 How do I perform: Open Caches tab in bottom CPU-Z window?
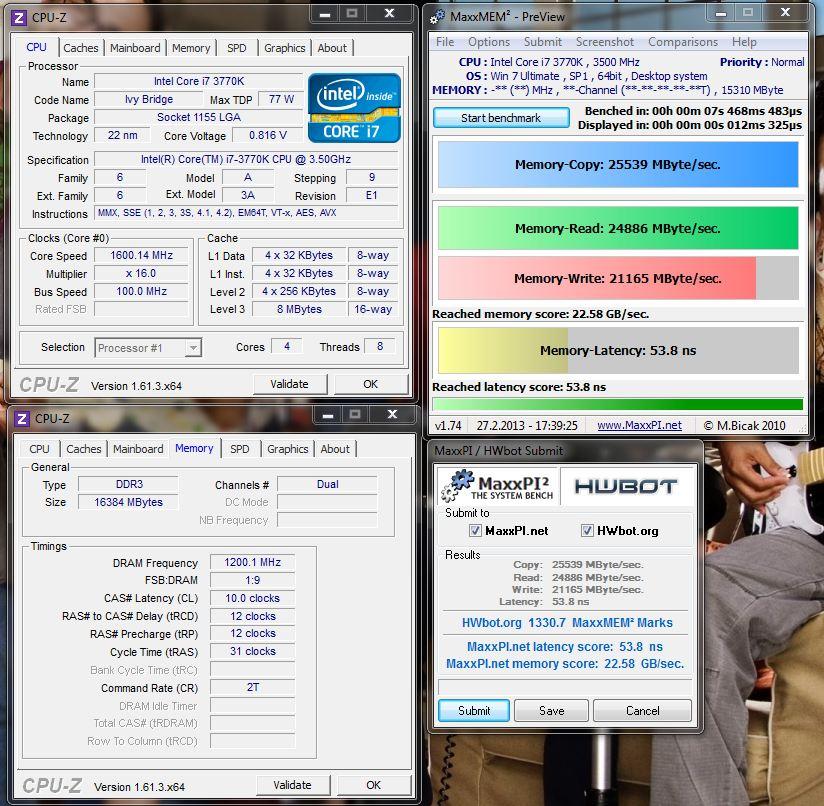click(x=84, y=449)
